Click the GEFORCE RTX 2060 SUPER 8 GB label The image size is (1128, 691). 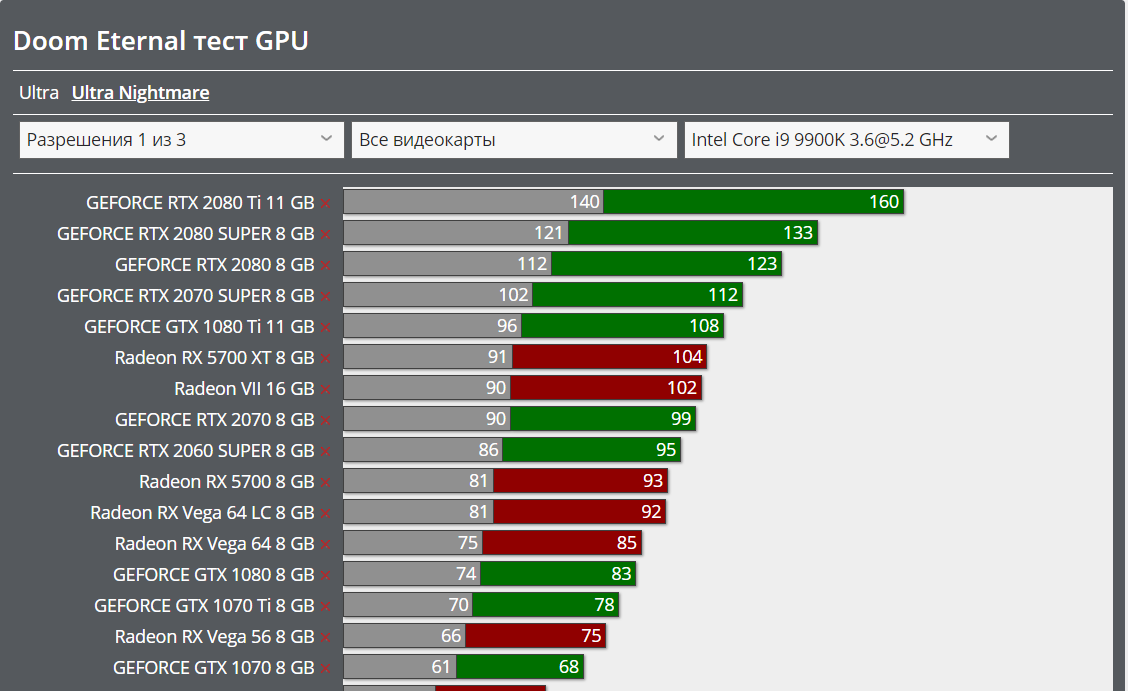tap(186, 451)
